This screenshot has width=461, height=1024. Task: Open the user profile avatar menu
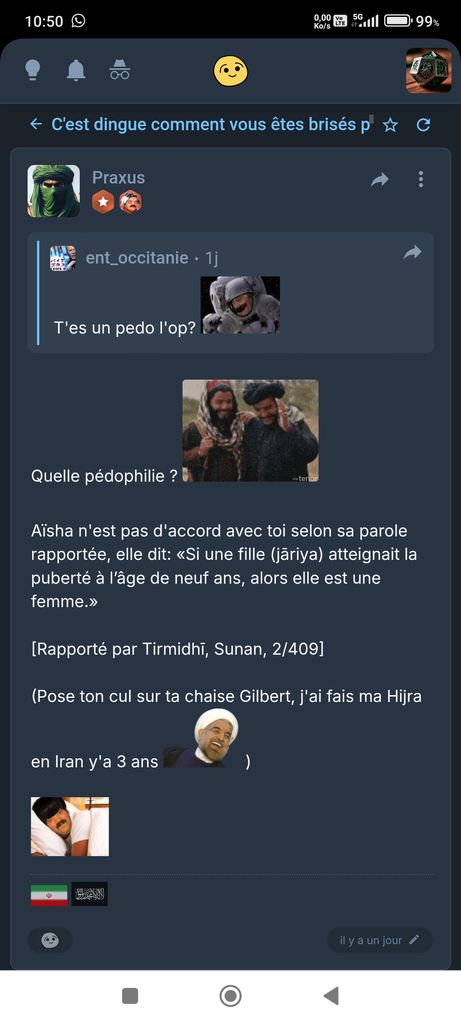428,70
